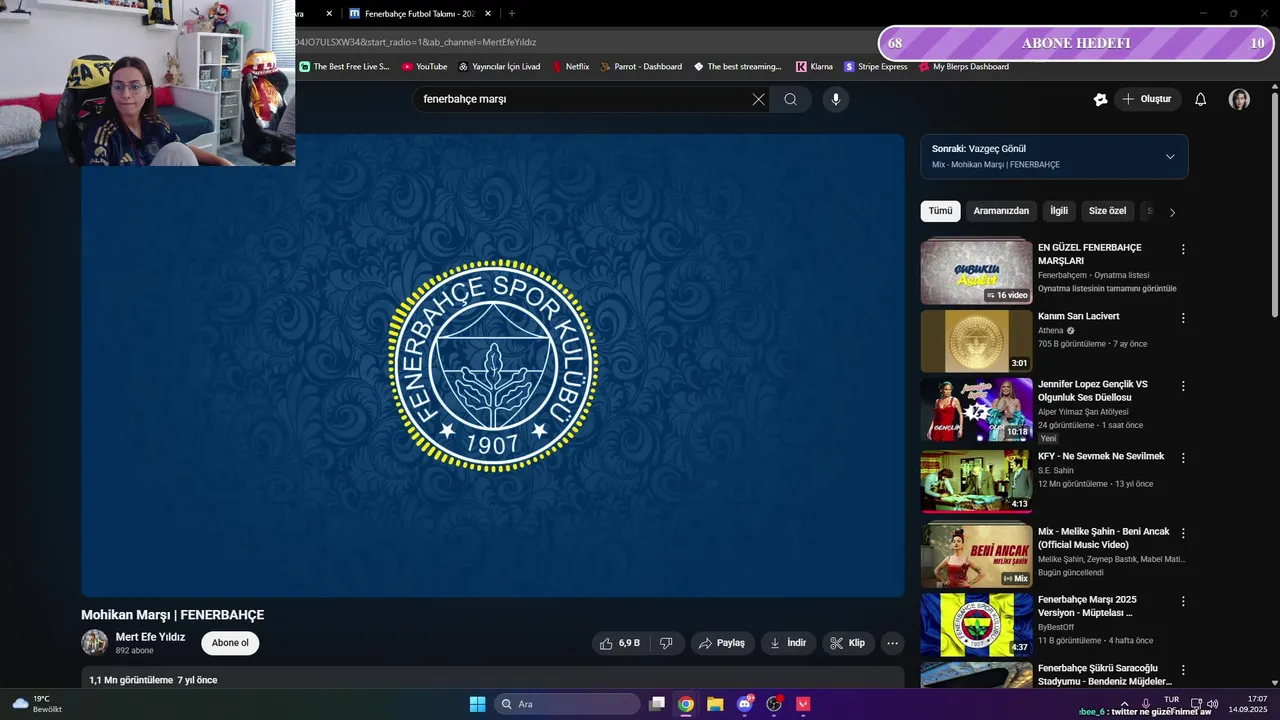1280x720 pixels.
Task: Click the İndir download button
Action: 788,643
